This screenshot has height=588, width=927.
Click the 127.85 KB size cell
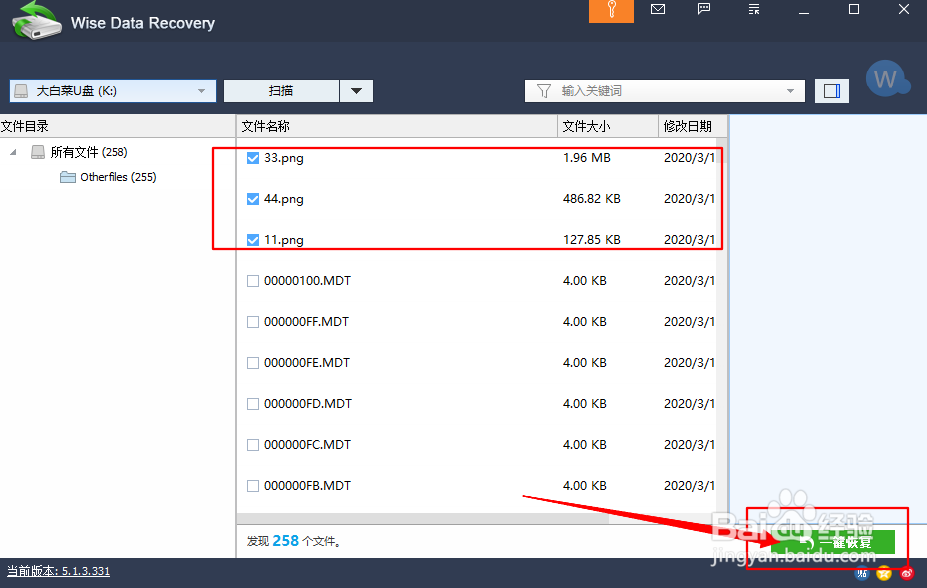point(592,240)
